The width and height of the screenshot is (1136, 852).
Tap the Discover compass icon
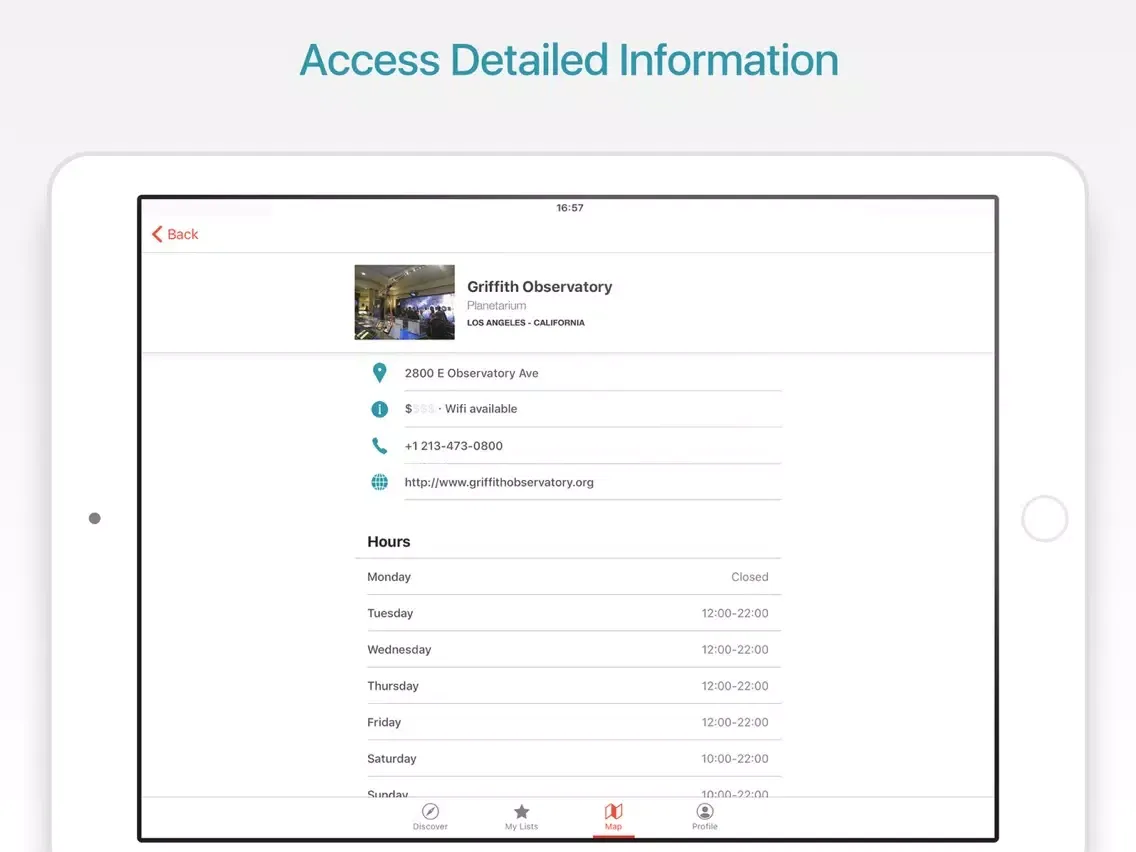tap(430, 811)
